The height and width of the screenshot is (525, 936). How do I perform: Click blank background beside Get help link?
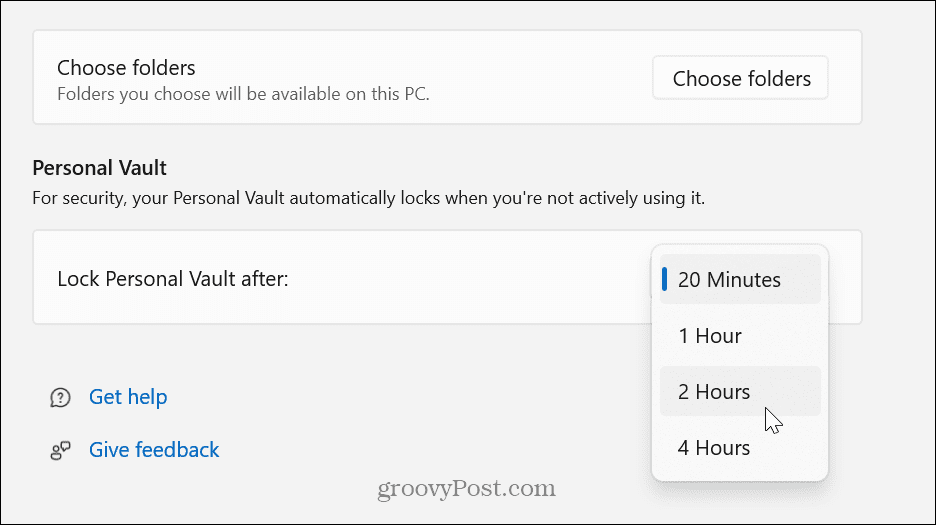pyautogui.click(x=388, y=397)
